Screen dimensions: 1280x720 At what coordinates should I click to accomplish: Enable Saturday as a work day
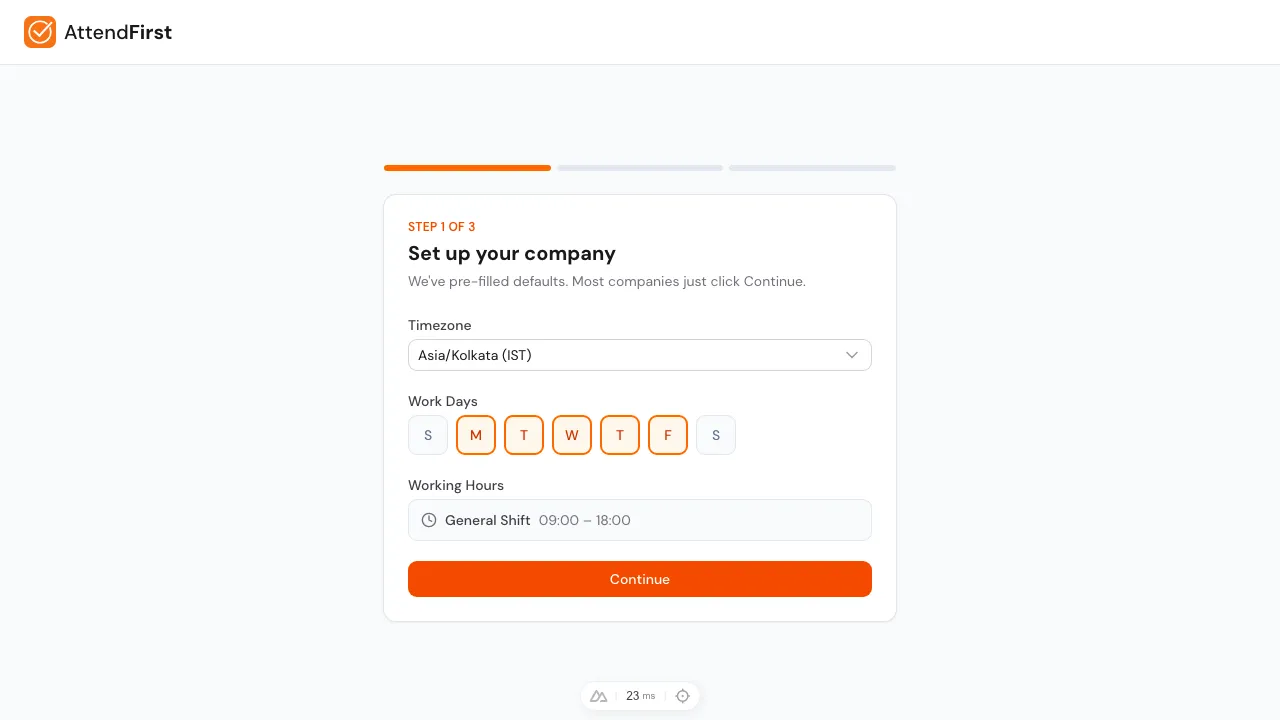coord(716,435)
